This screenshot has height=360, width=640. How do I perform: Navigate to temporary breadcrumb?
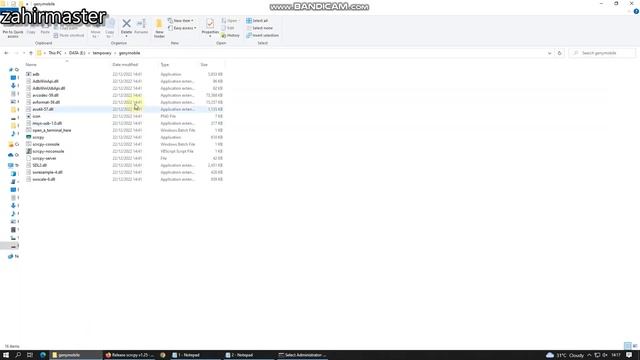click(x=102, y=53)
